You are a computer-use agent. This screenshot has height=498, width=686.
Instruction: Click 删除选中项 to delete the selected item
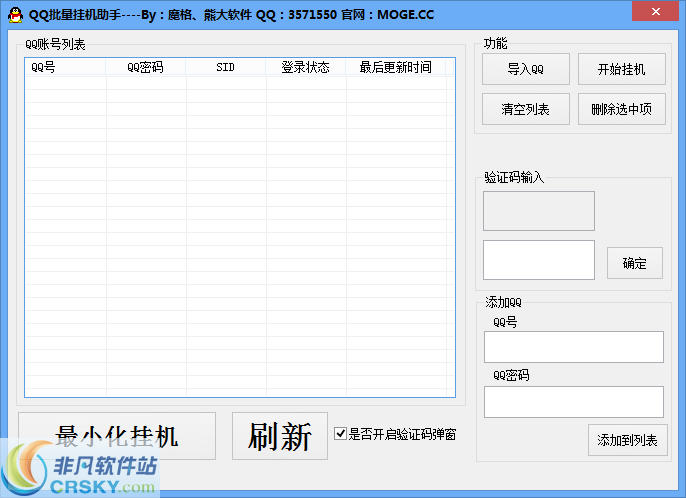pyautogui.click(x=621, y=109)
